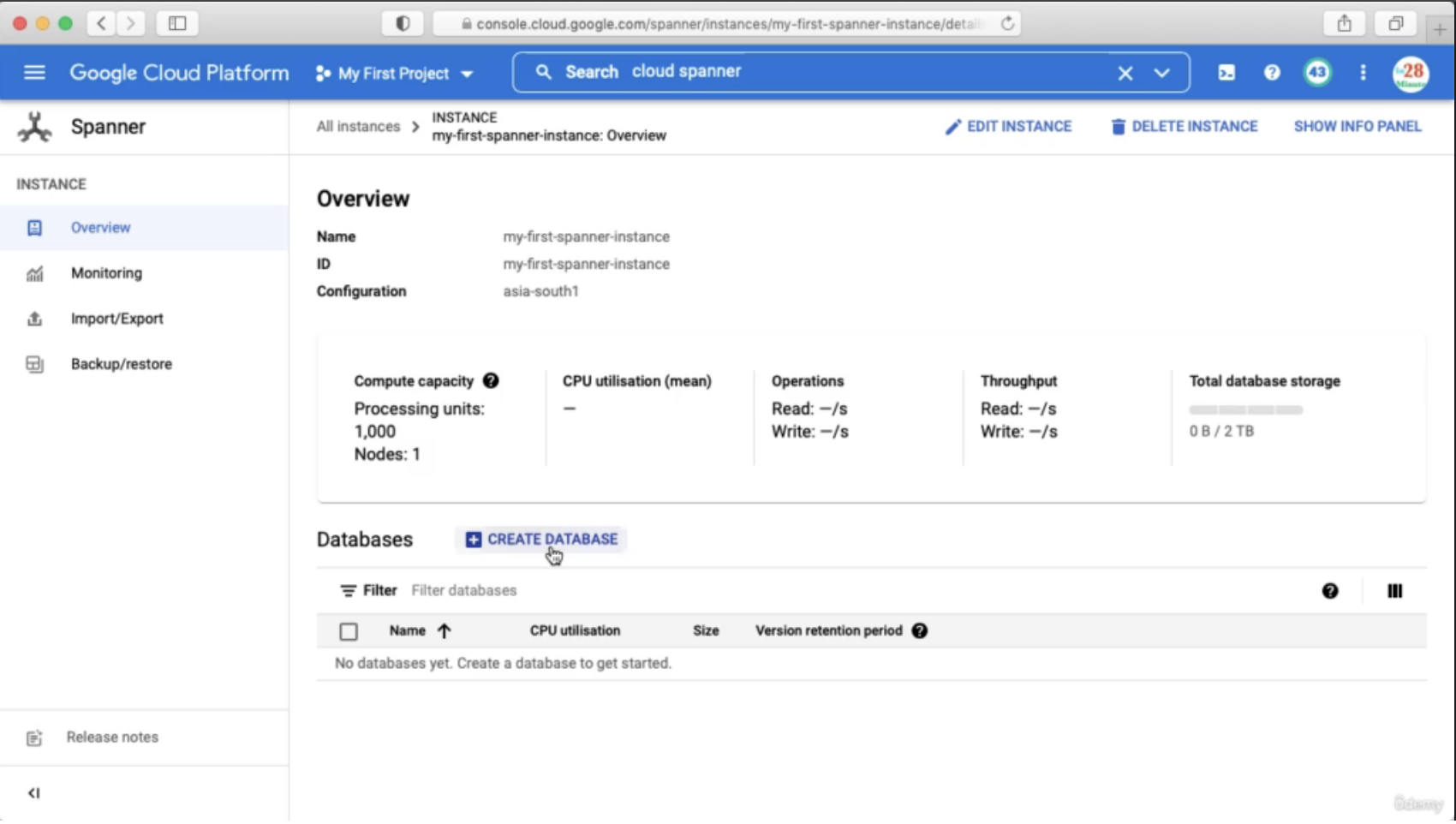The height and width of the screenshot is (824, 1456).
Task: Open Backup/restore in the sidebar
Action: [x=144, y=364]
